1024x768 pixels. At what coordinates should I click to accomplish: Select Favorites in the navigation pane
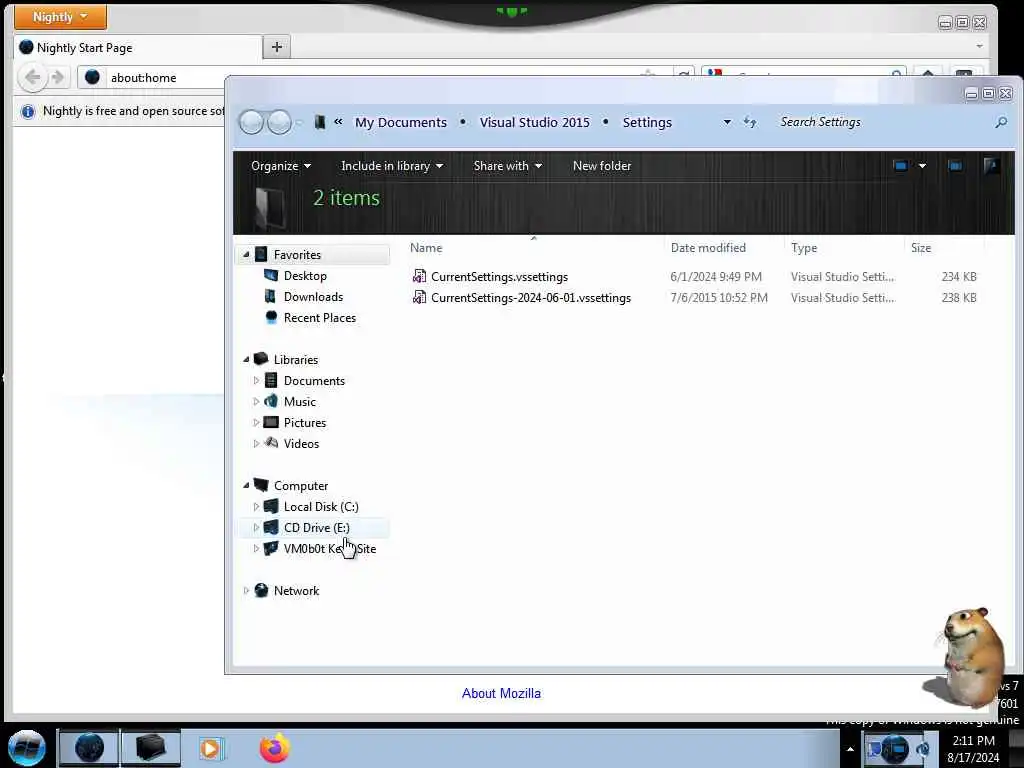point(297,255)
